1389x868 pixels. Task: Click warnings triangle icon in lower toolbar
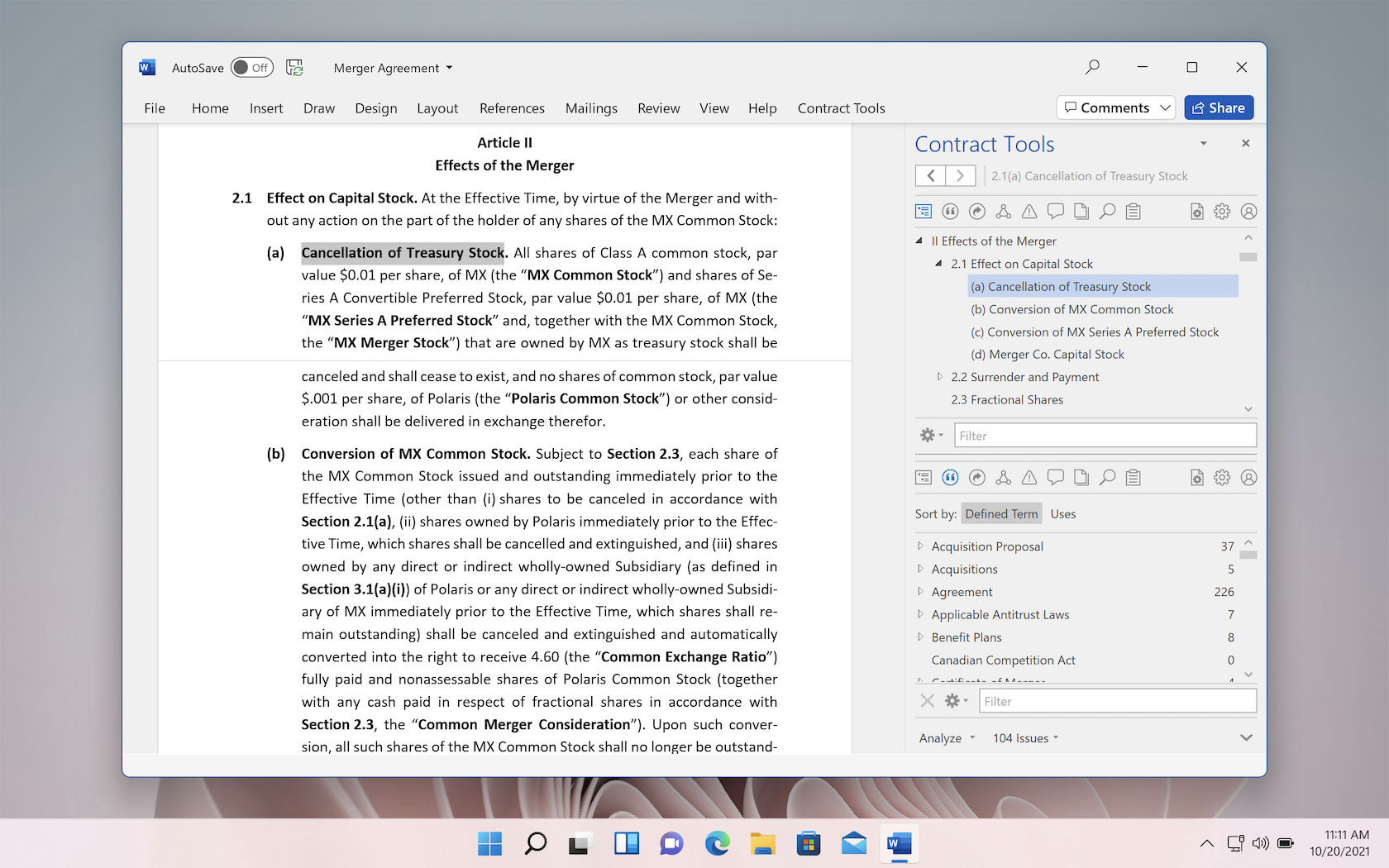pos(1029,477)
